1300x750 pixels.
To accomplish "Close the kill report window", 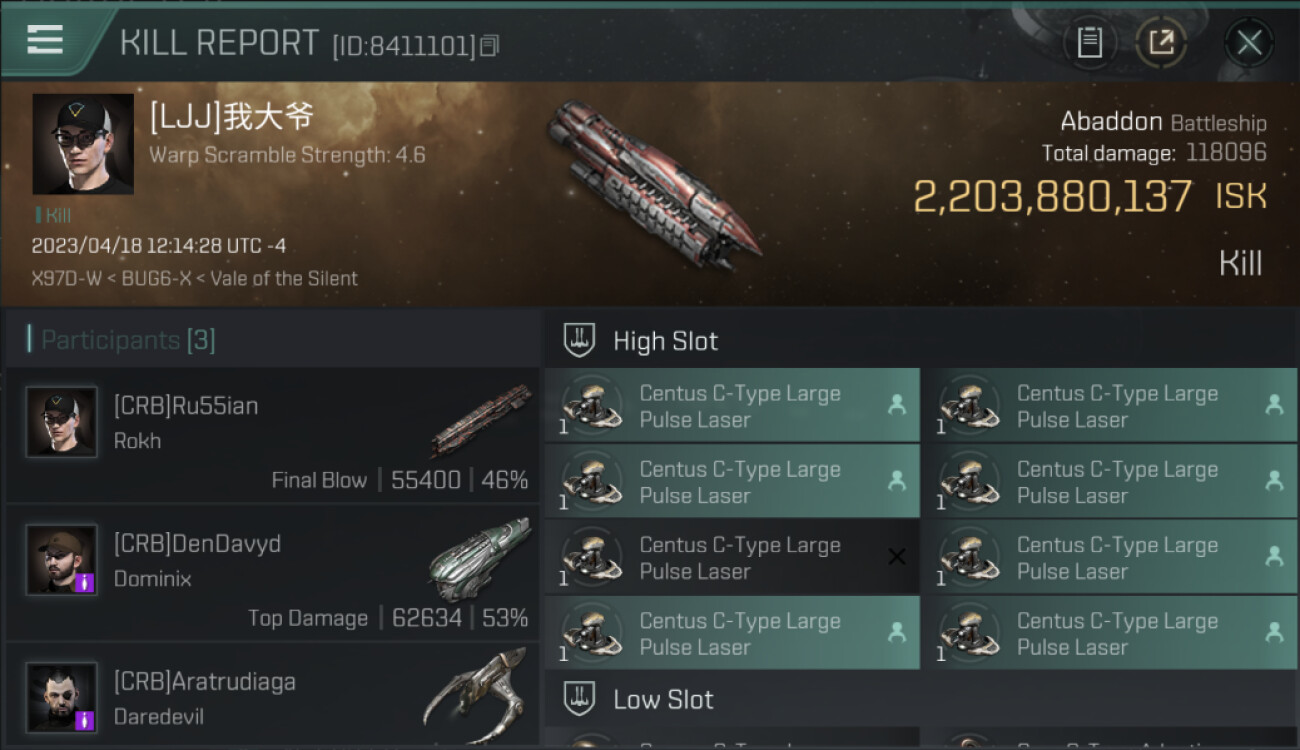I will pos(1248,42).
